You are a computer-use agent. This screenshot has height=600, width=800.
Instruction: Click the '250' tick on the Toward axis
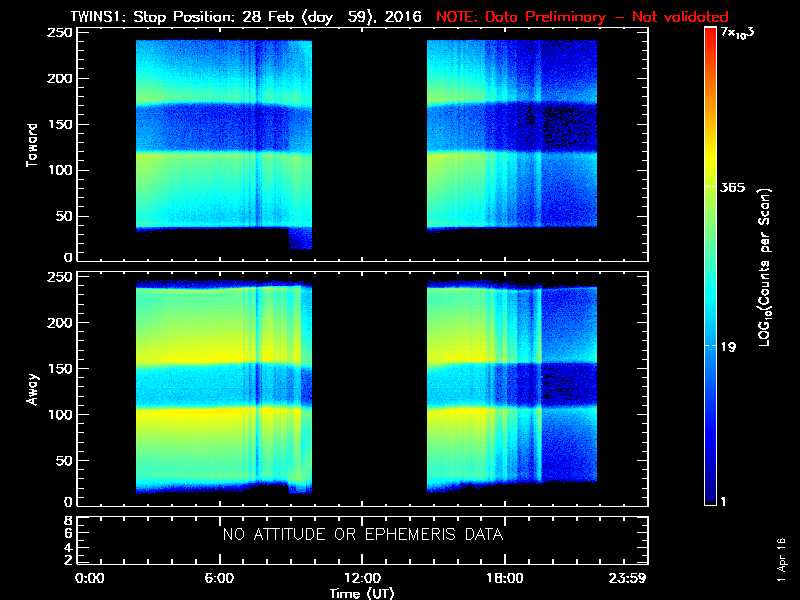point(60,33)
